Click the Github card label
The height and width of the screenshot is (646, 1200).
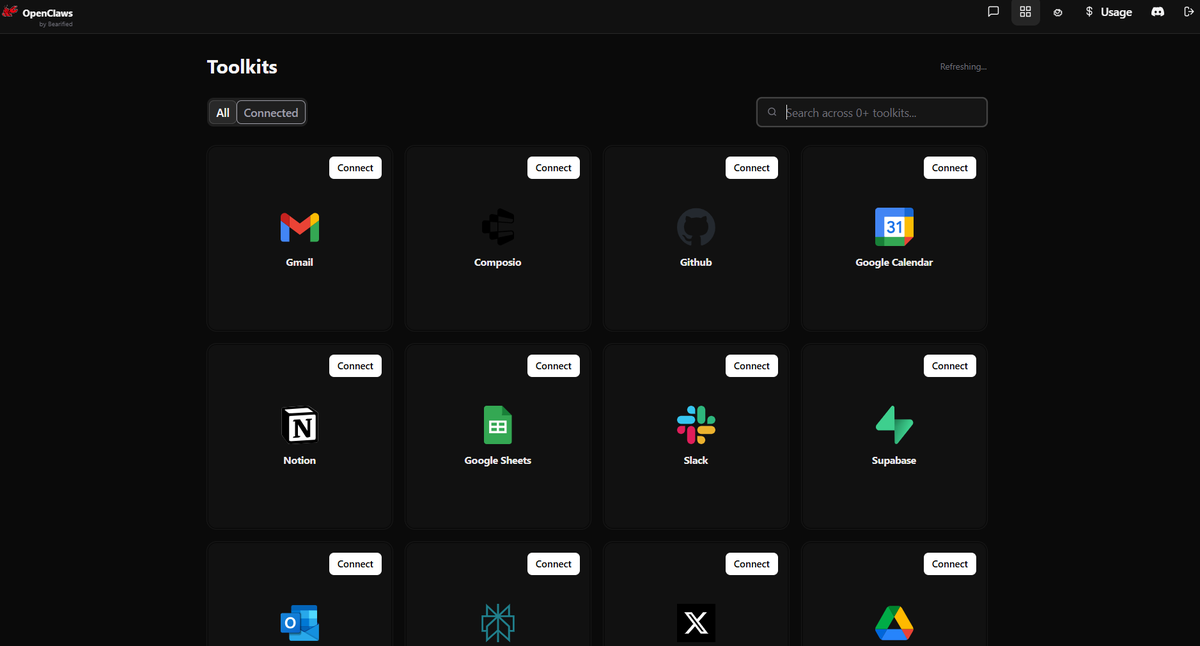tap(696, 262)
